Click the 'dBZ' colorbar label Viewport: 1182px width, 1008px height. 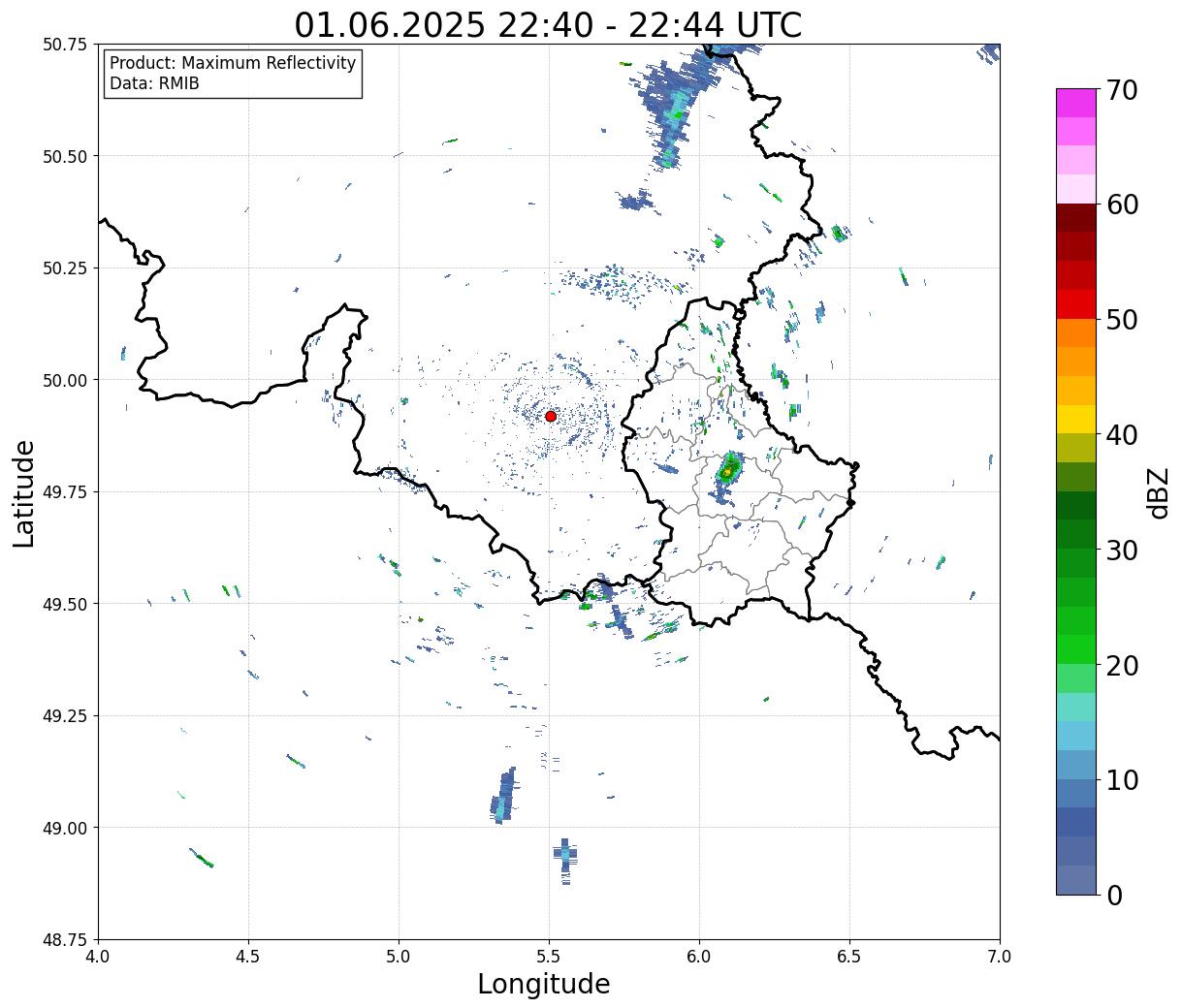point(1158,492)
